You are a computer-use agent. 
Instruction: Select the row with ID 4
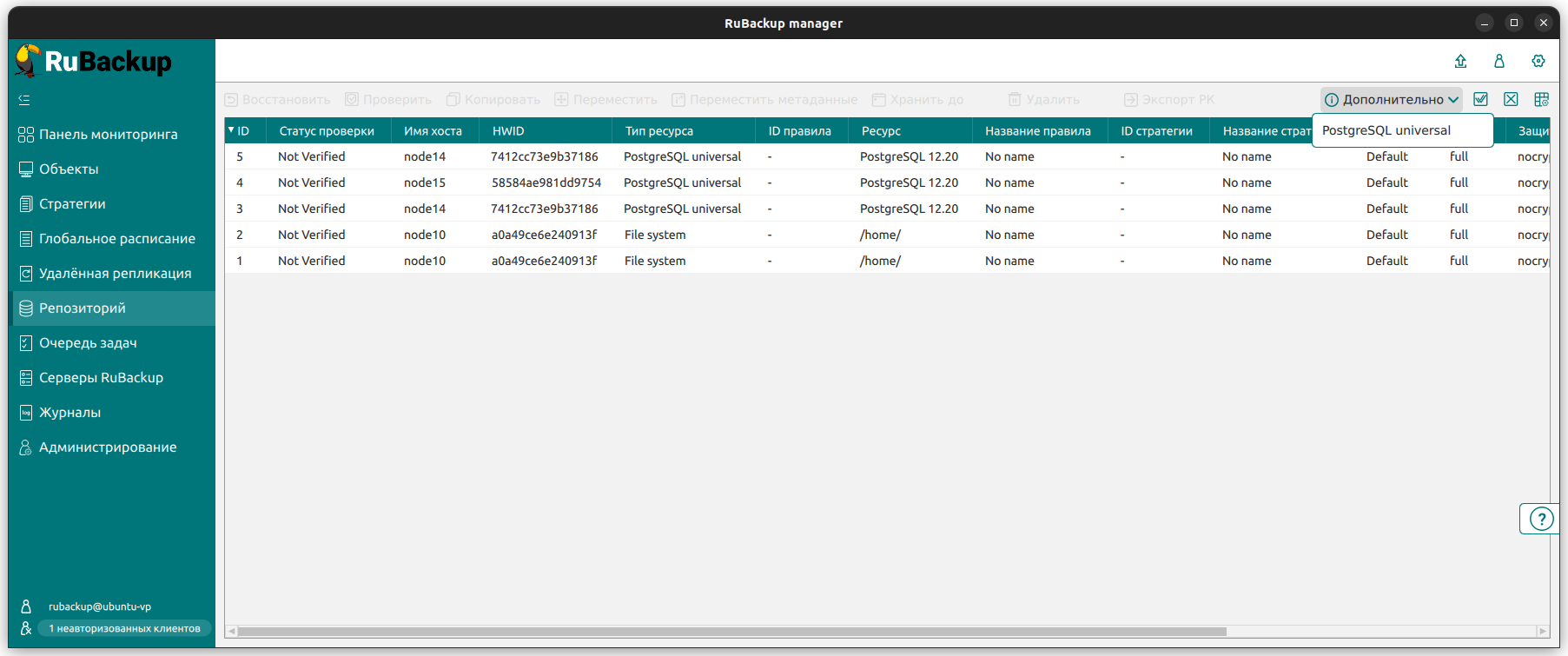click(886, 182)
